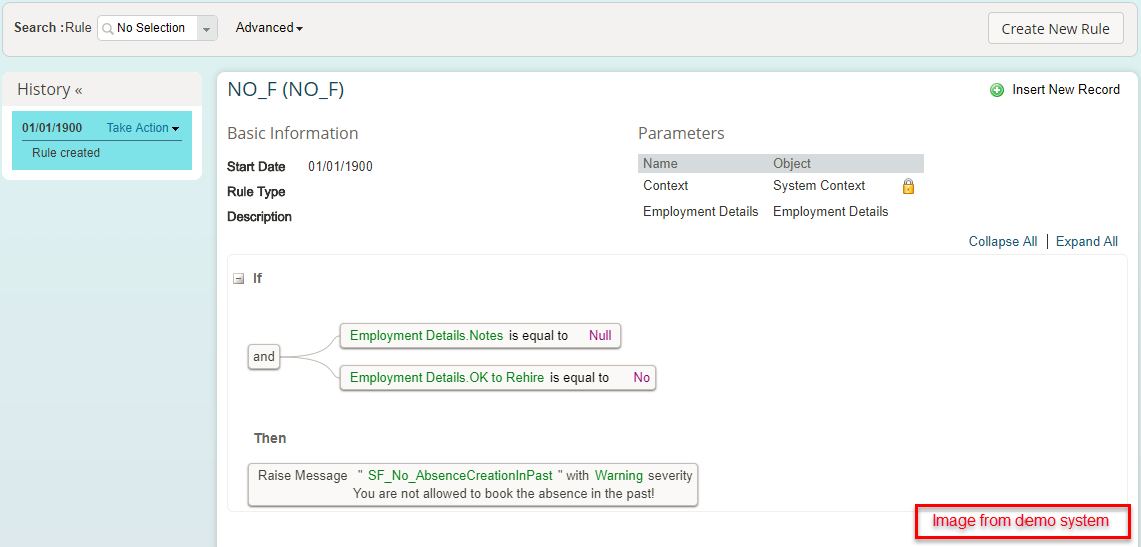
Task: Click the Warning severity value
Action: pos(619,476)
